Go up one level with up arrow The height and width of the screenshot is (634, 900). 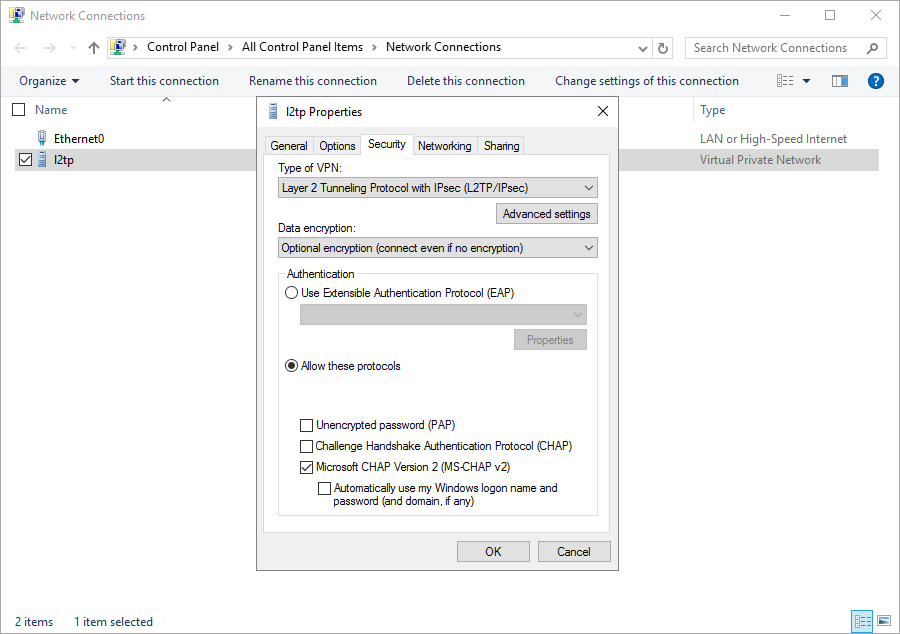pos(94,48)
